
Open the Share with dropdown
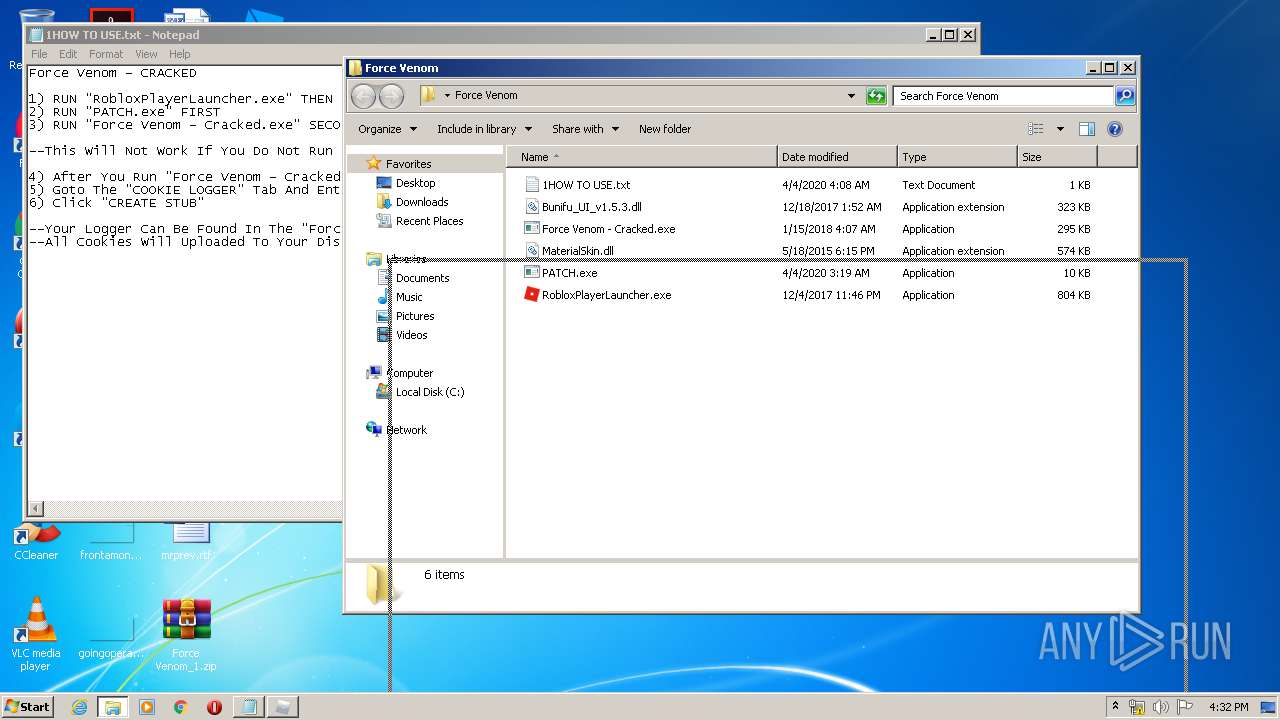[x=586, y=129]
